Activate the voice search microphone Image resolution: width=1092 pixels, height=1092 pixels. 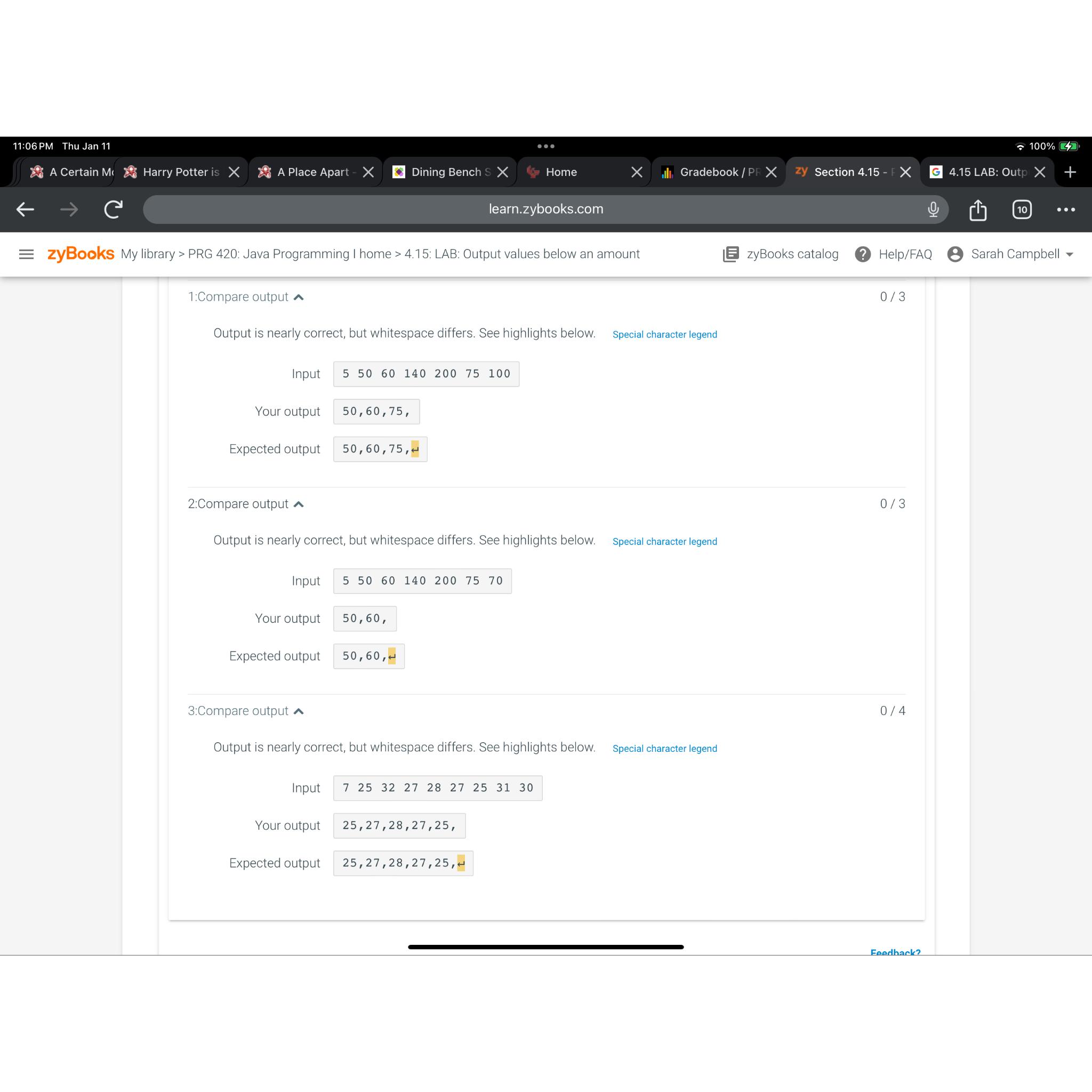(933, 209)
